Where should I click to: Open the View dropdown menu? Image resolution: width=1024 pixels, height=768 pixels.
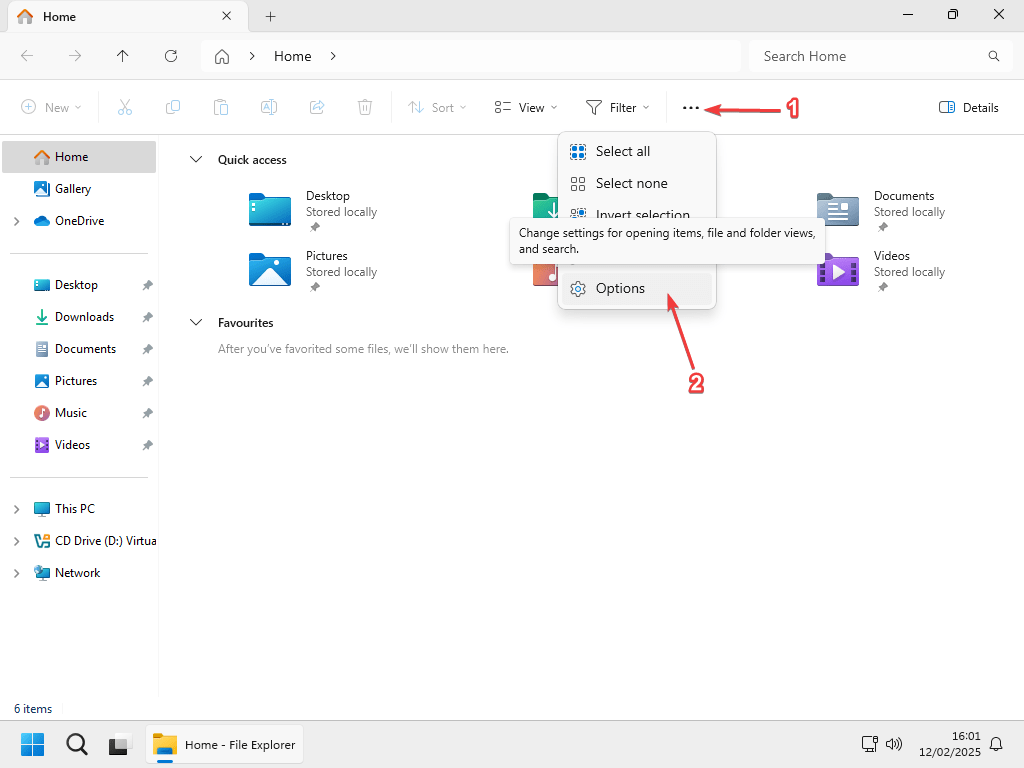(x=526, y=108)
